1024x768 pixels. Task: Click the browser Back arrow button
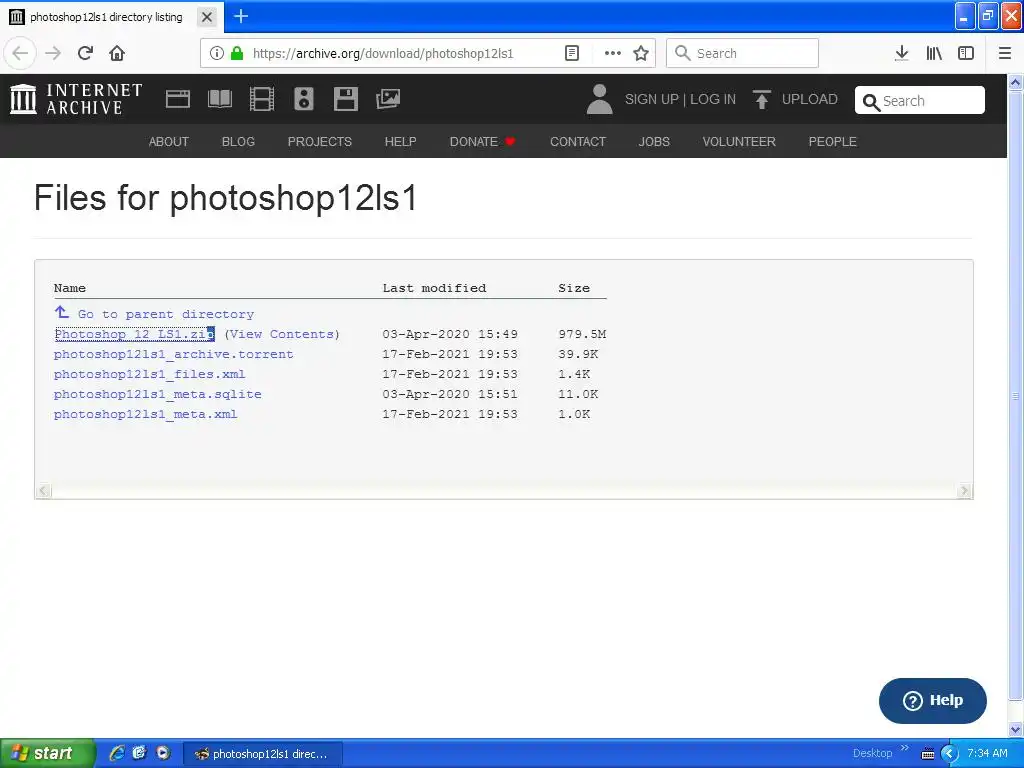coord(20,53)
